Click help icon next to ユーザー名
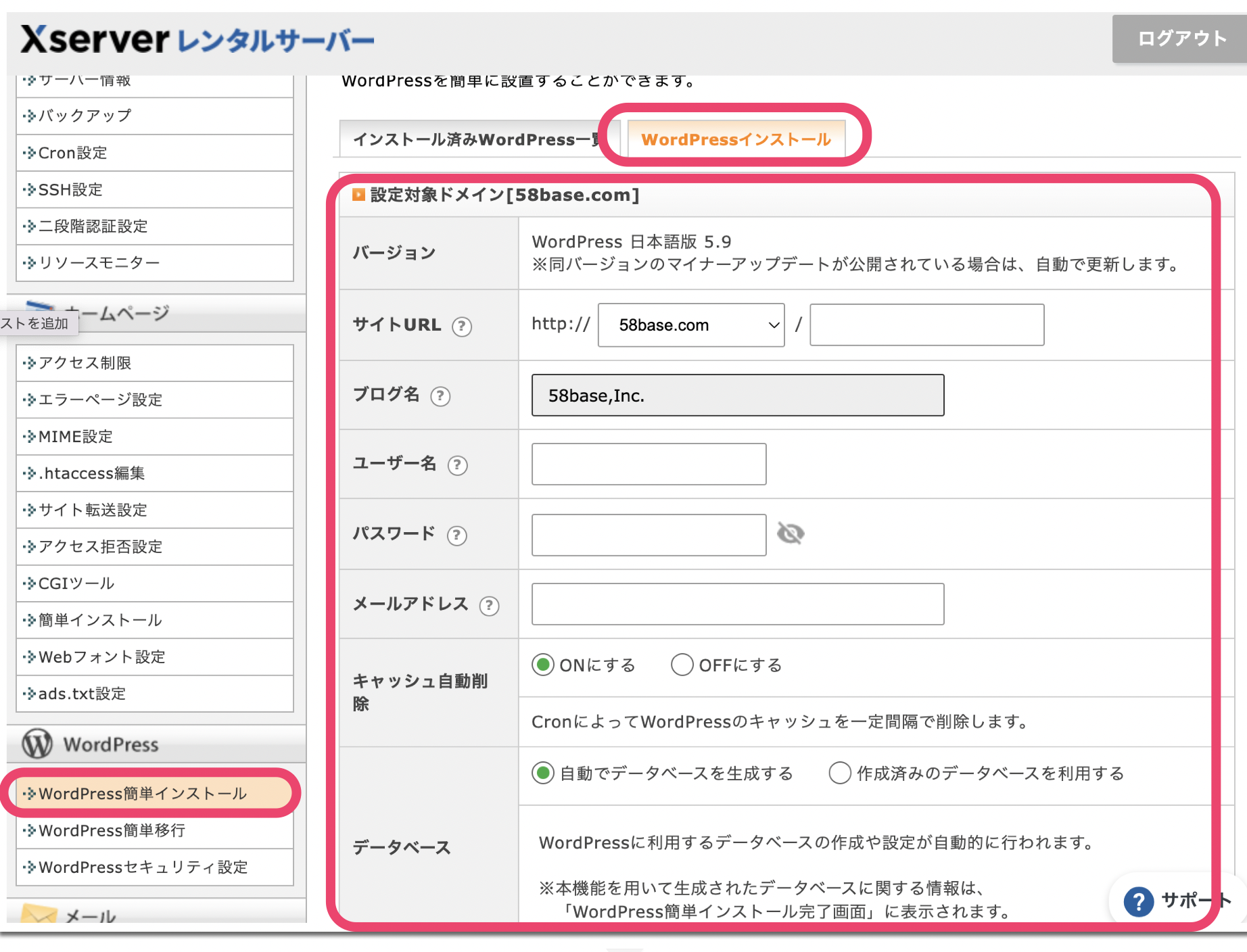Screen dimensions: 1247x952 pyautogui.click(x=458, y=465)
